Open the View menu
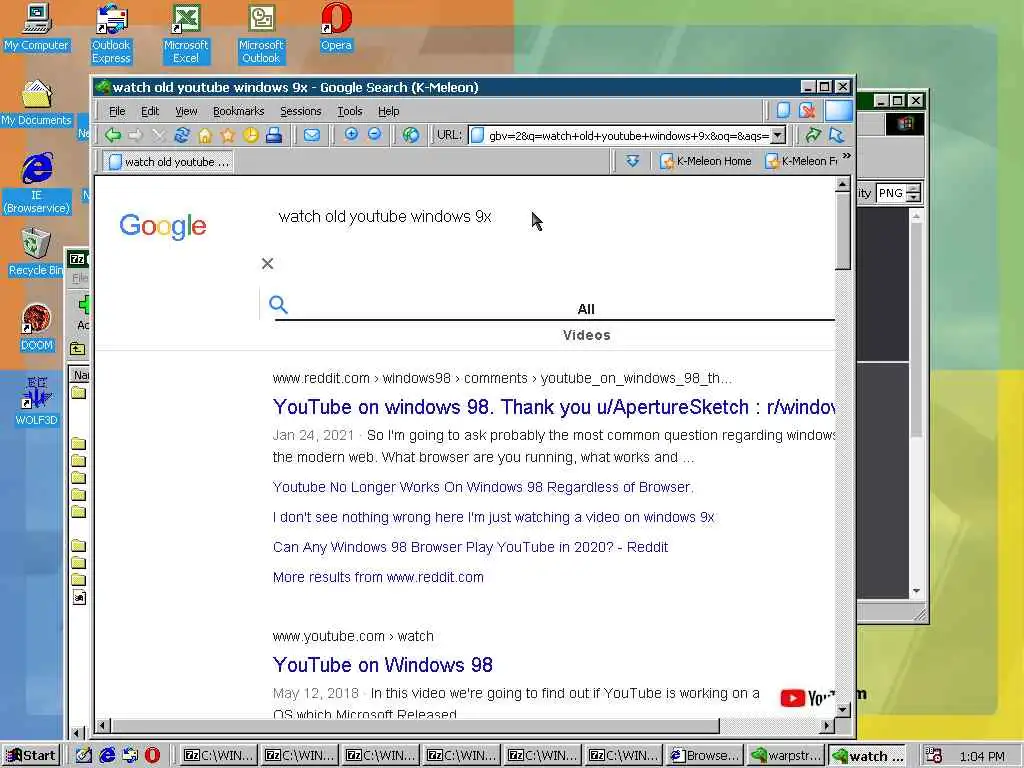1024x768 pixels. pyautogui.click(x=186, y=111)
